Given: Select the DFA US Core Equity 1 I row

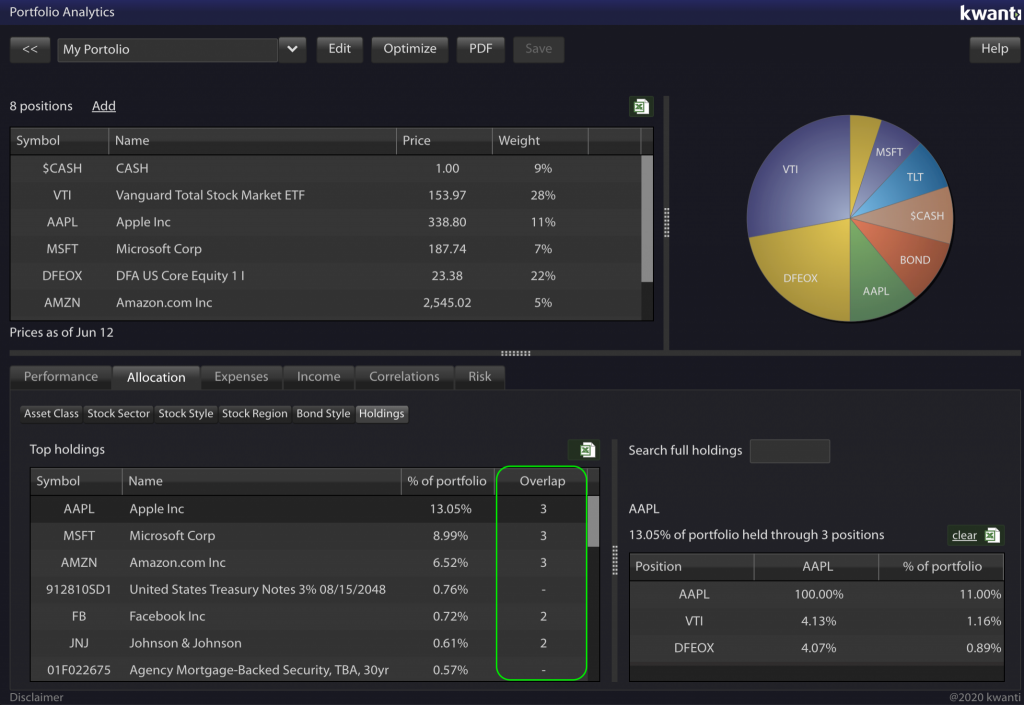Looking at the screenshot, I should pyautogui.click(x=326, y=275).
